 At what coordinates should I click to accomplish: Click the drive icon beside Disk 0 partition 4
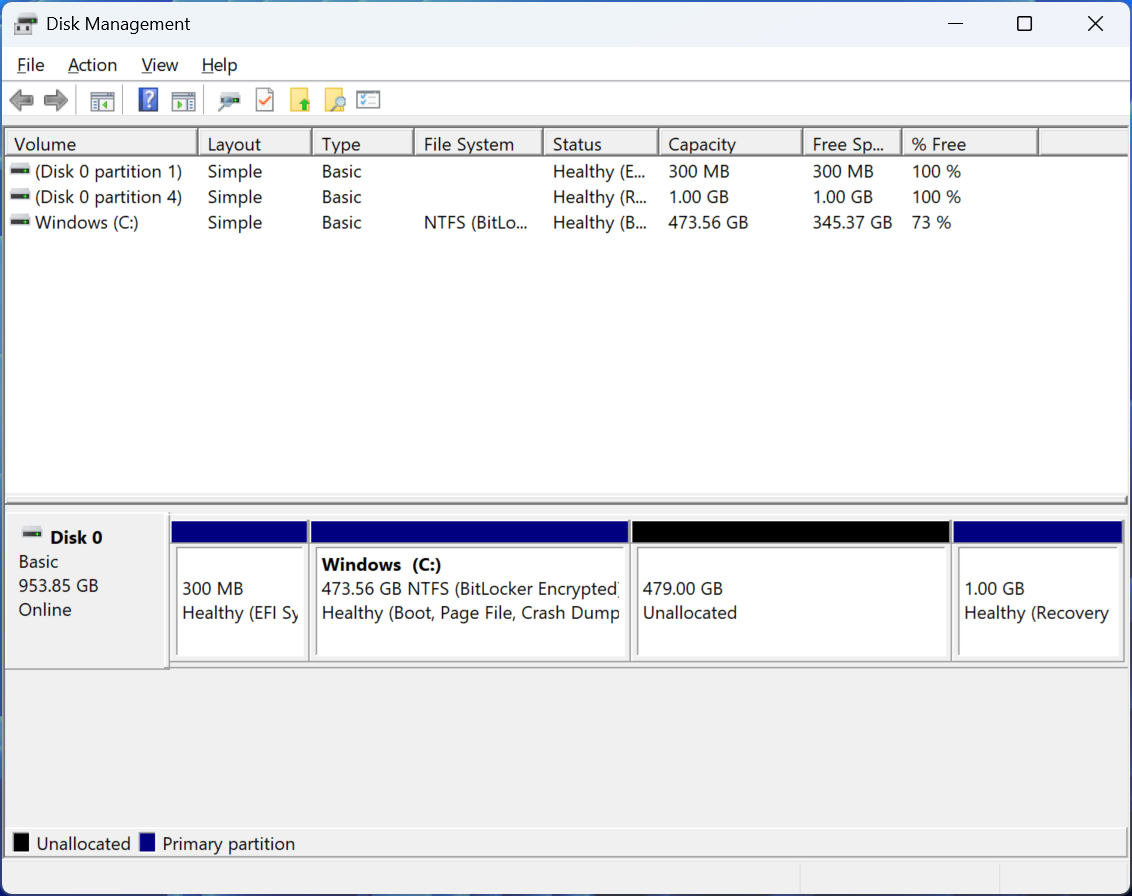point(20,196)
